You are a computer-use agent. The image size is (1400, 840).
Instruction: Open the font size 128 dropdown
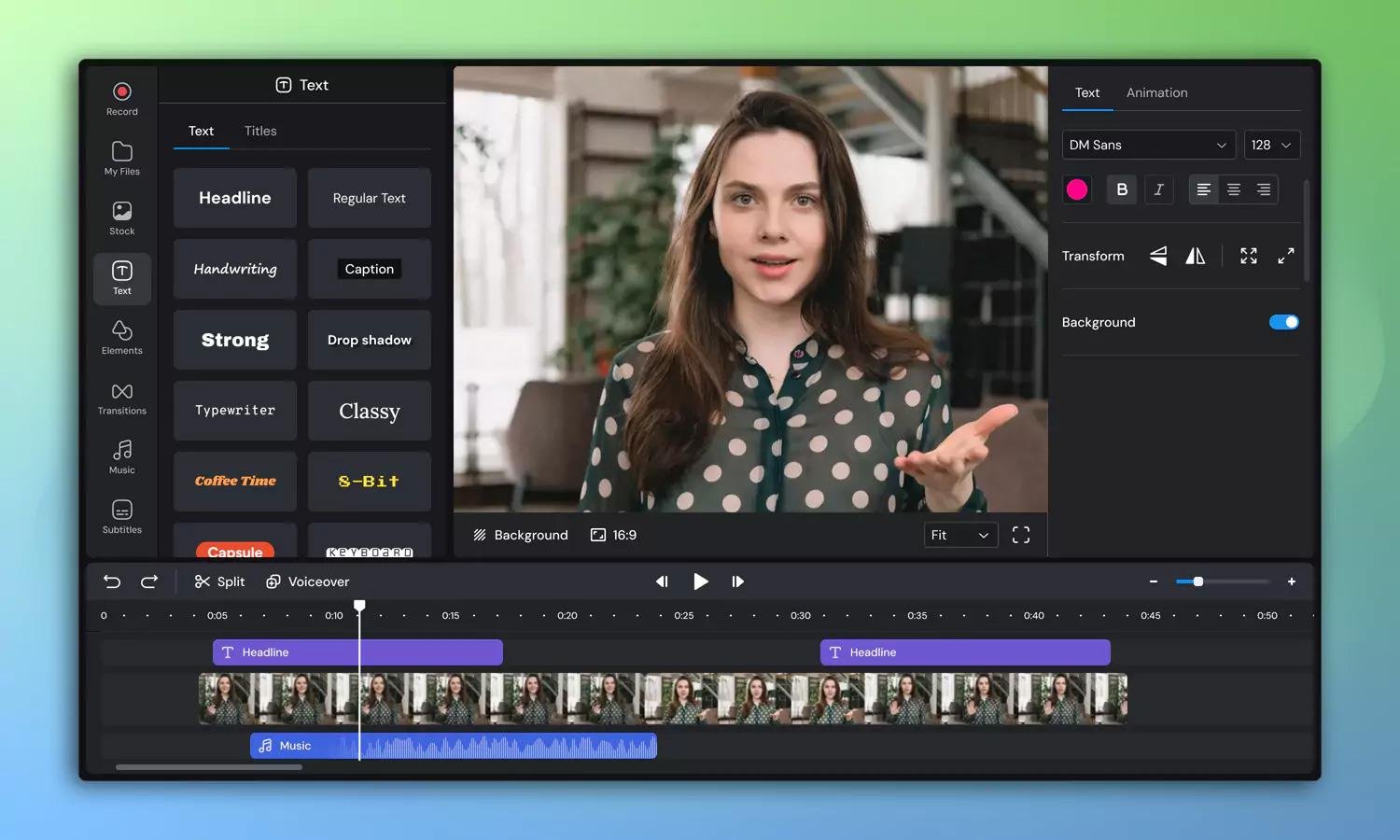click(1272, 145)
